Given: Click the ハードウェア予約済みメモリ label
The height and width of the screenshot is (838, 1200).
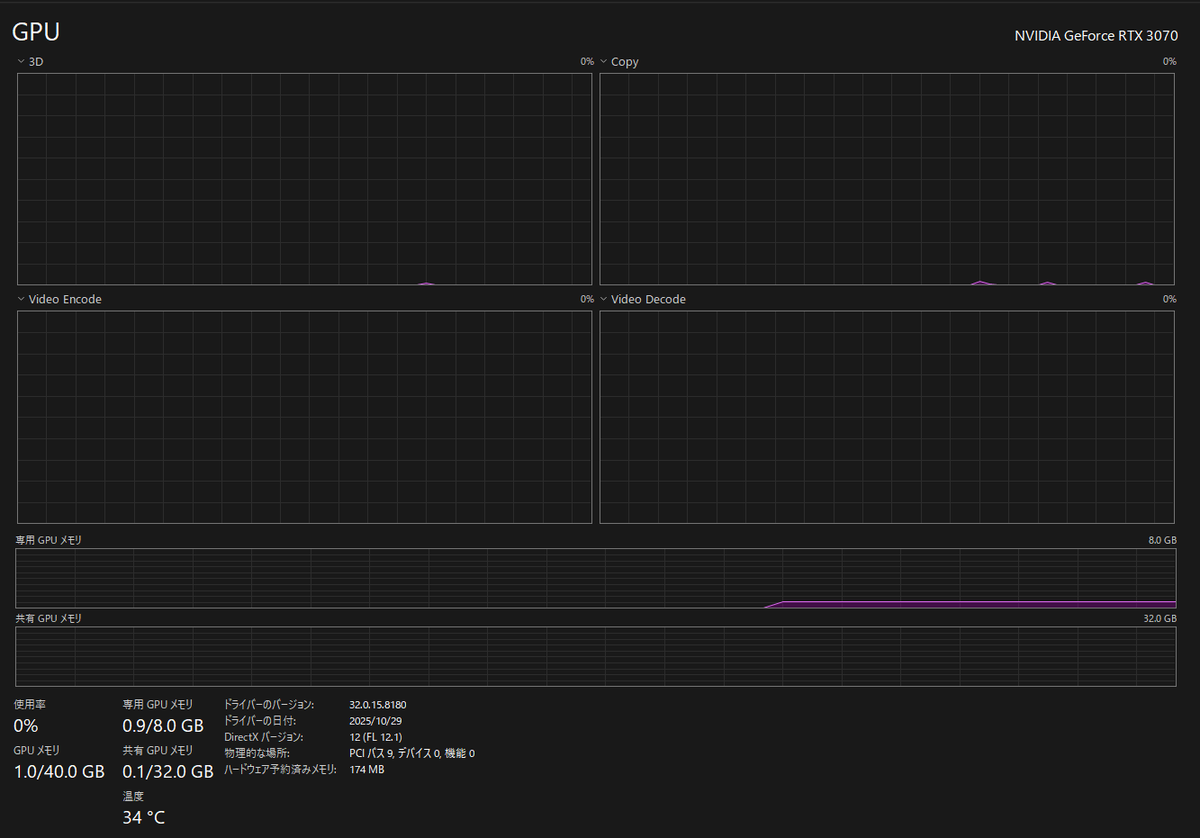Looking at the screenshot, I should (279, 769).
